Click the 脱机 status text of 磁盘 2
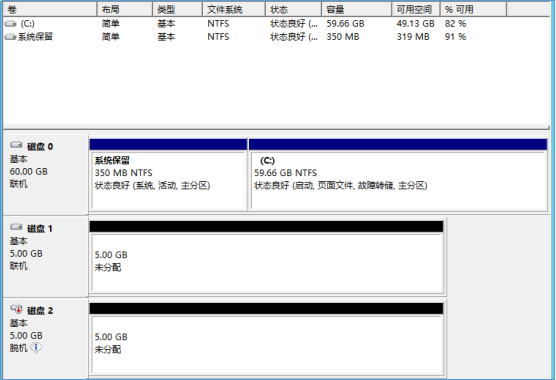 coord(18,348)
